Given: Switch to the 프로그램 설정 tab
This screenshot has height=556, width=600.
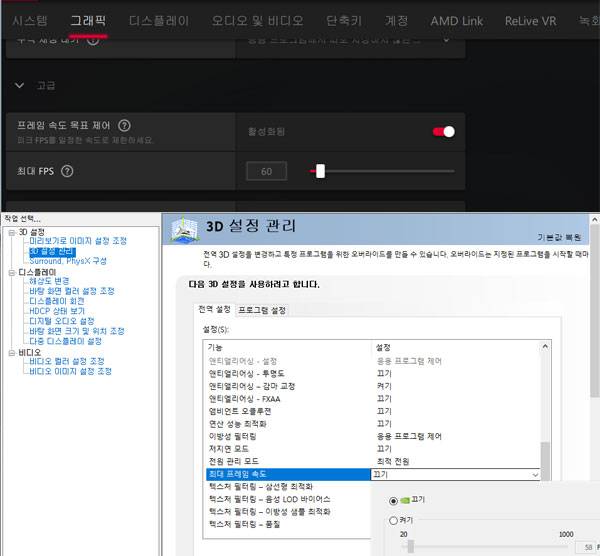Looking at the screenshot, I should pos(262,310).
